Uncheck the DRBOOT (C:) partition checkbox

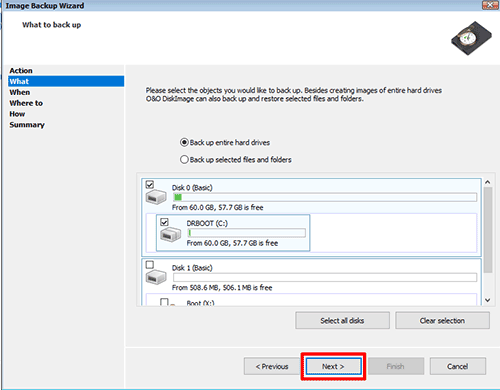click(x=164, y=222)
